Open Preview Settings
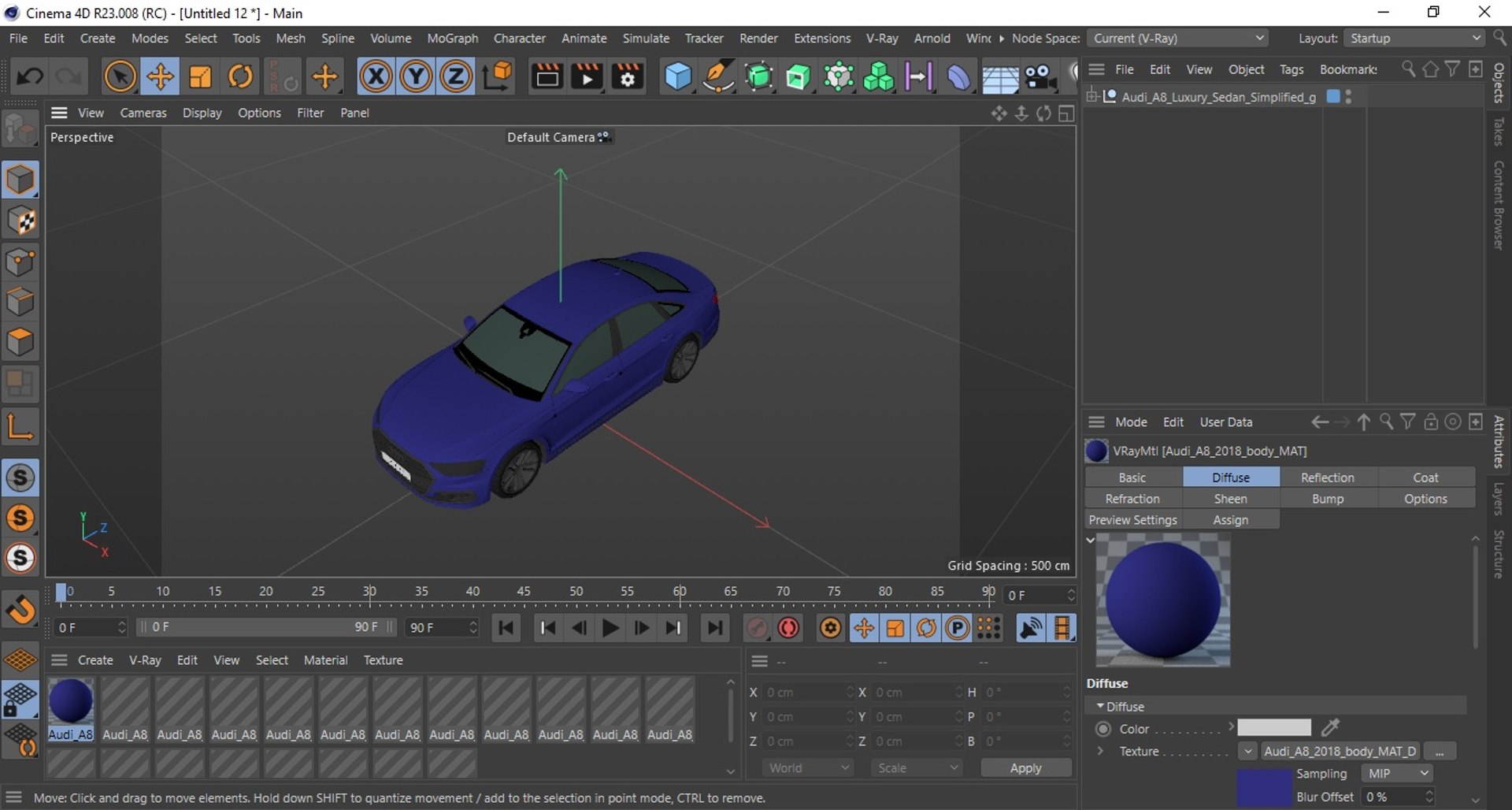1512x810 pixels. point(1132,520)
